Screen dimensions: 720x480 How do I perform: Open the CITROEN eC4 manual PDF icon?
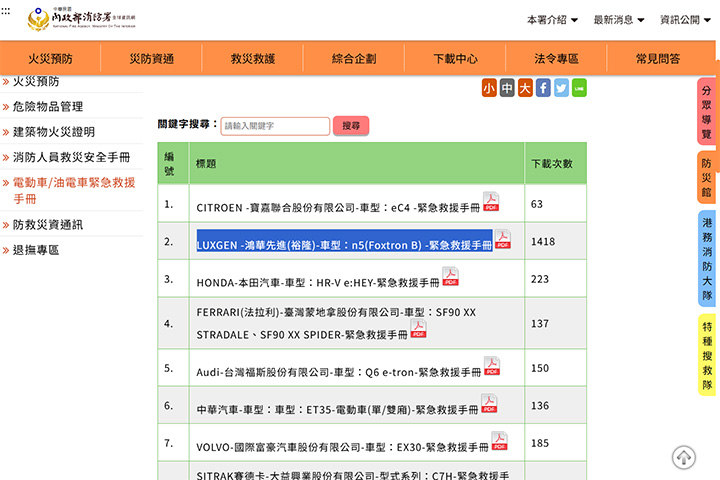[x=491, y=202]
